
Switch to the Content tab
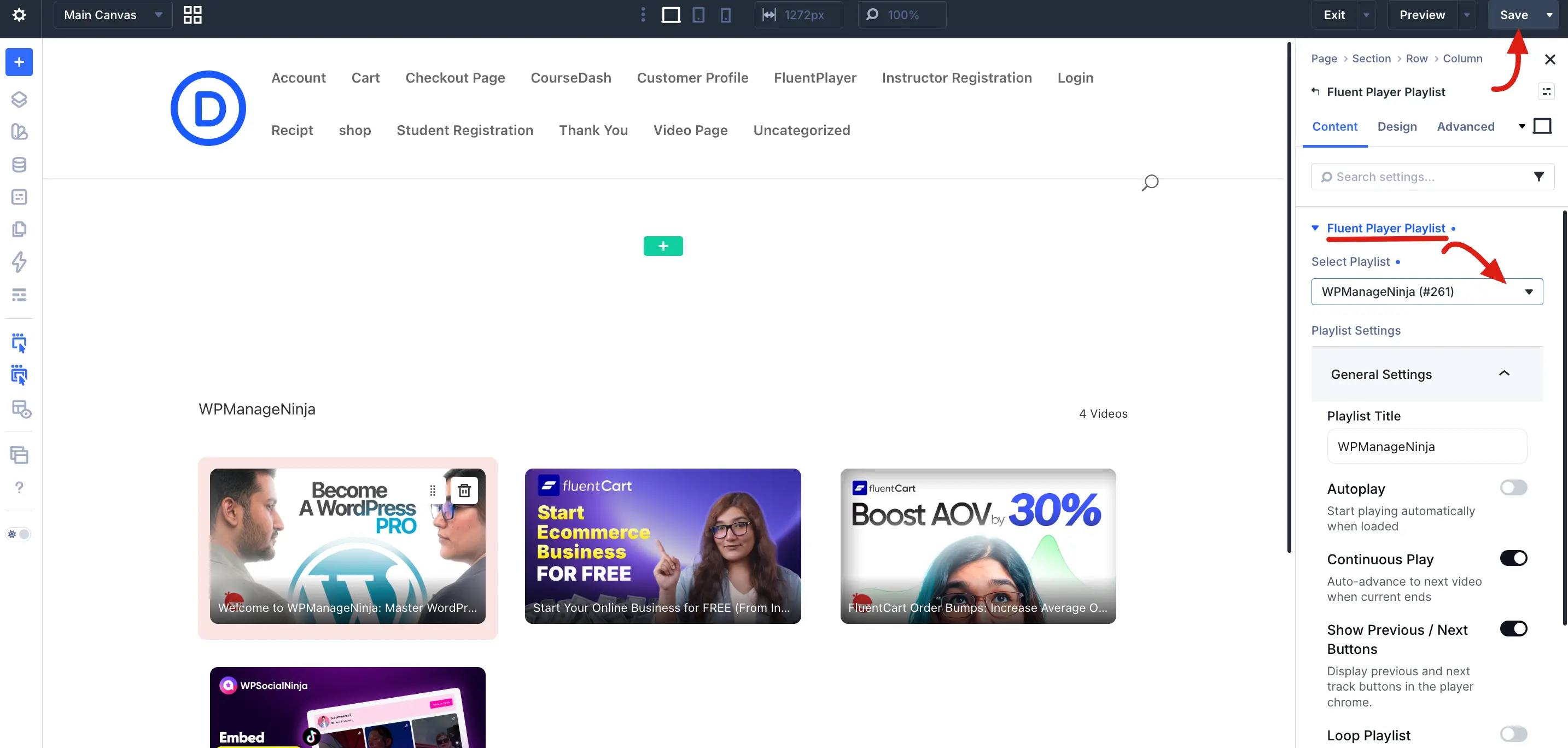1334,127
